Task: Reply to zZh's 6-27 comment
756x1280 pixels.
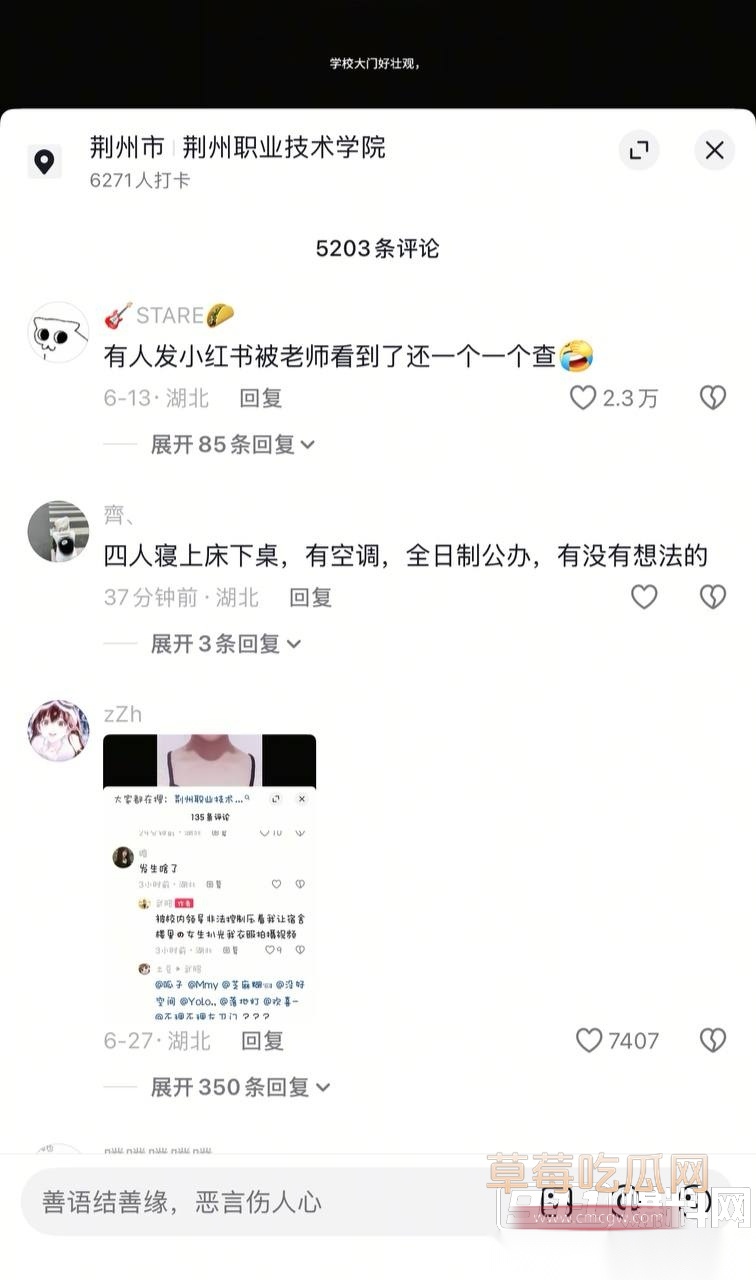Action: click(x=263, y=1040)
